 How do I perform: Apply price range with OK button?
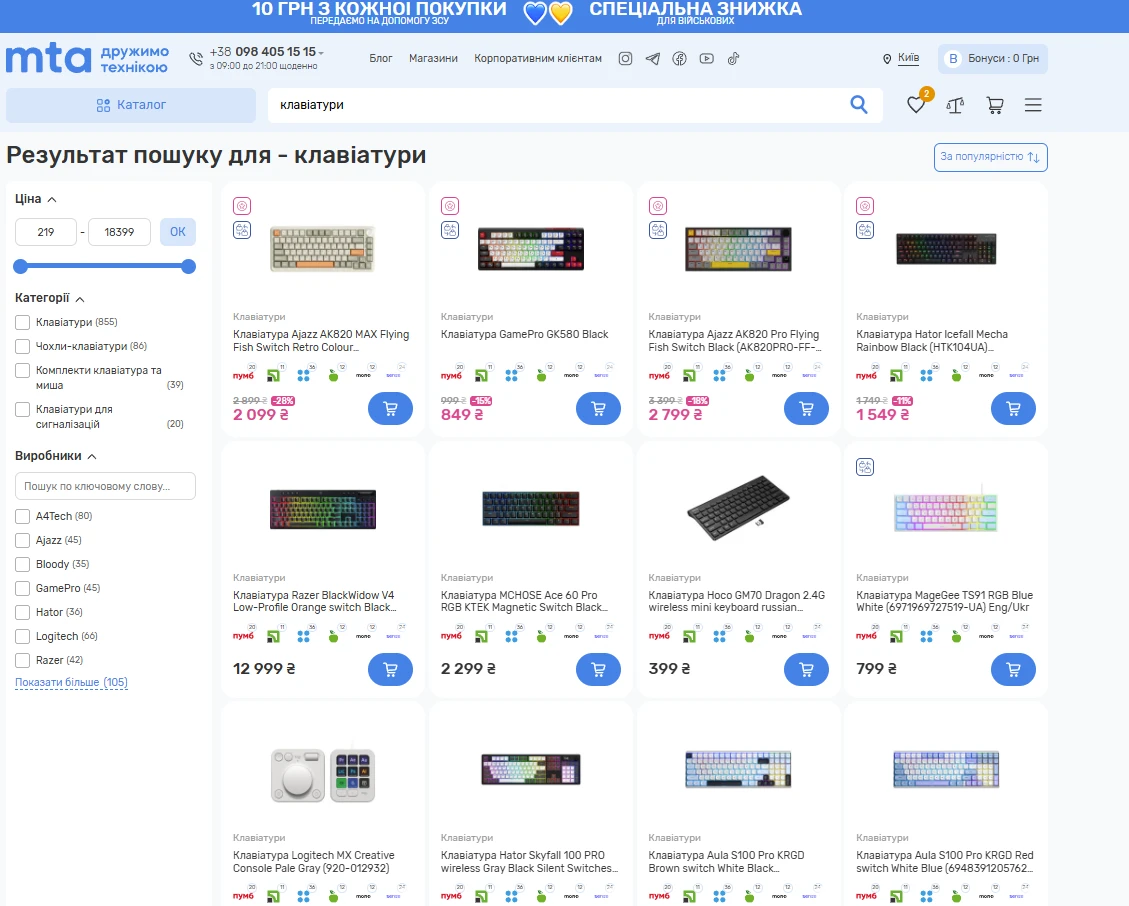[x=178, y=232]
